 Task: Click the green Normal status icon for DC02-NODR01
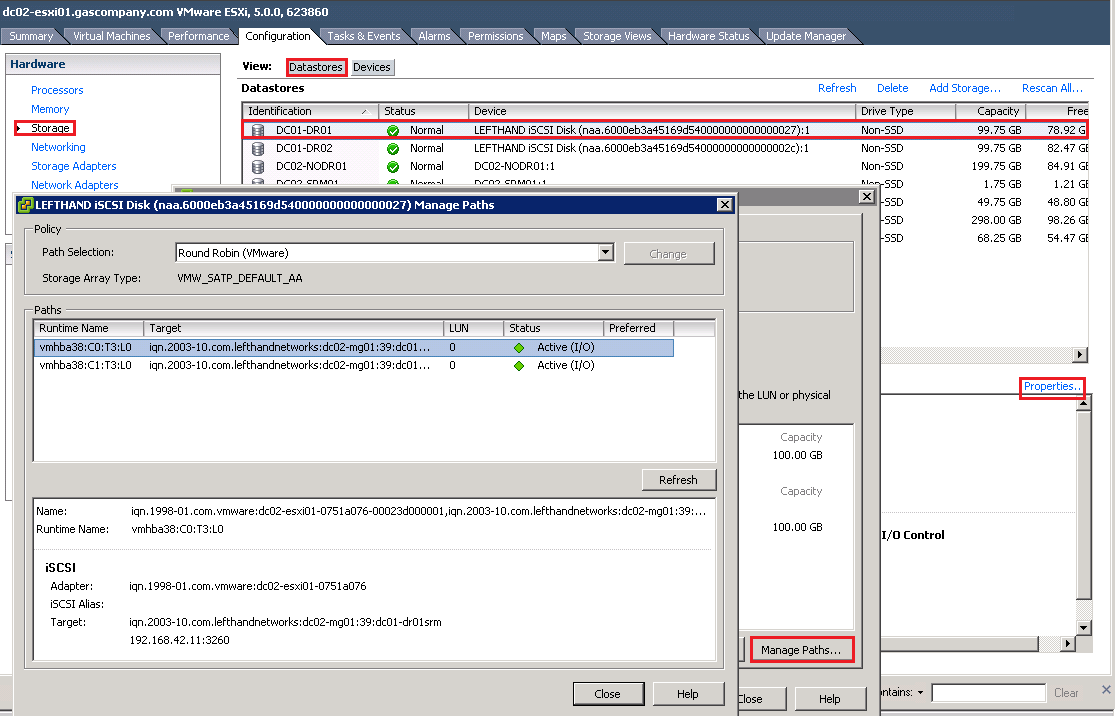coord(393,166)
